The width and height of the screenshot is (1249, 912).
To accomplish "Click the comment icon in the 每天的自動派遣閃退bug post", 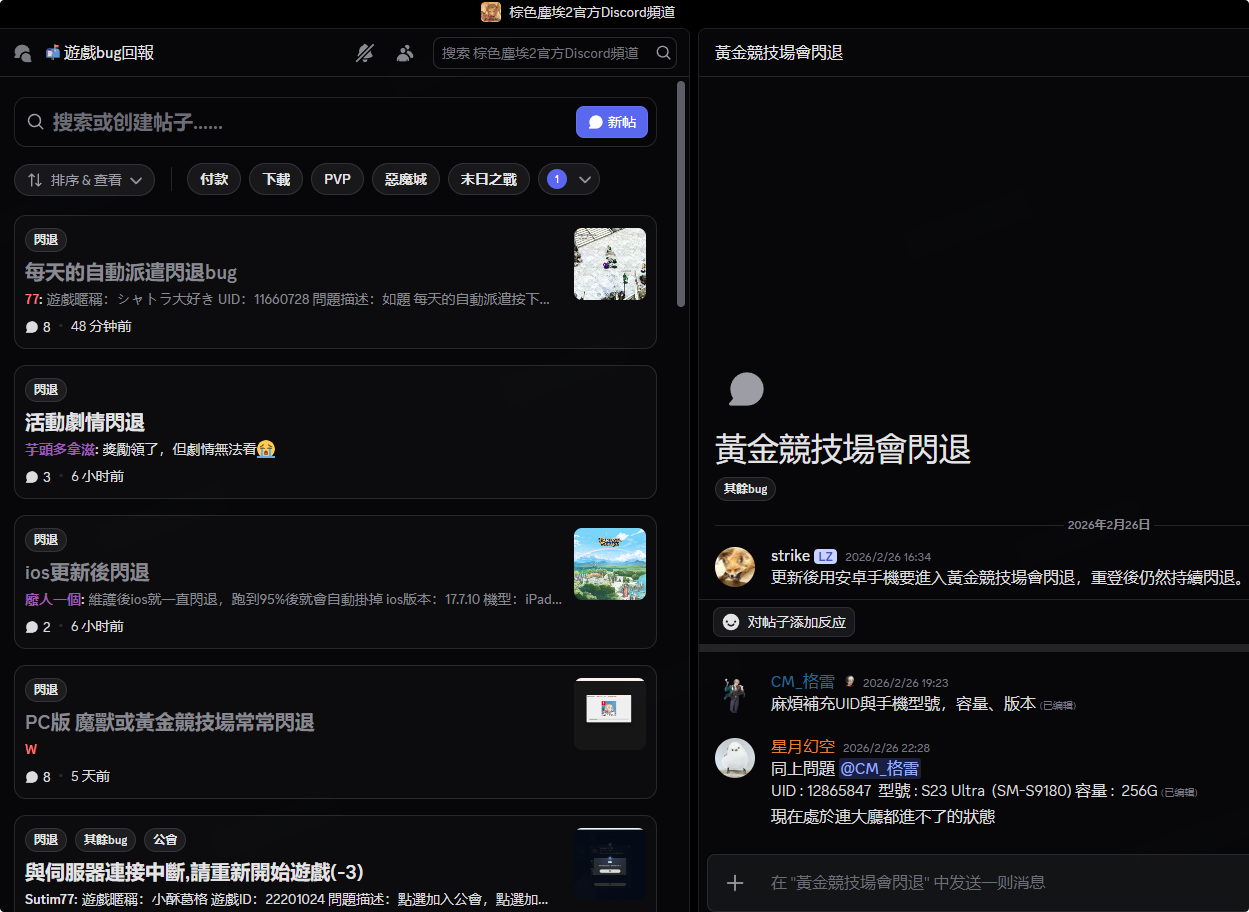I will (32, 327).
